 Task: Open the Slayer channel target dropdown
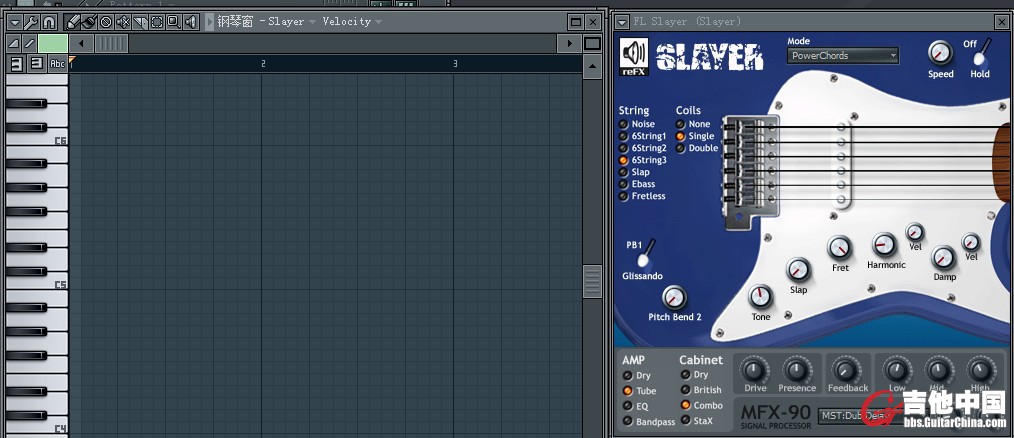click(x=313, y=21)
